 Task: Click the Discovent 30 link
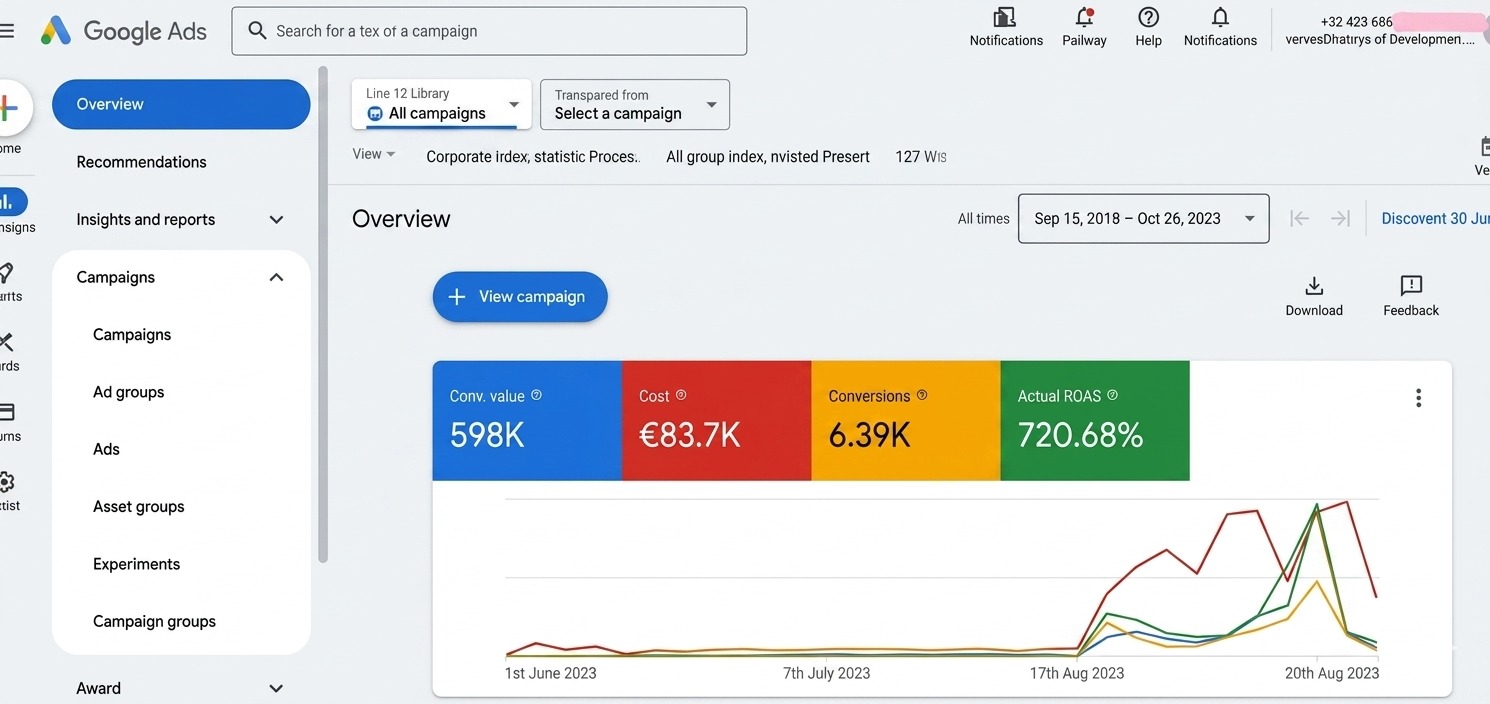pos(1435,218)
